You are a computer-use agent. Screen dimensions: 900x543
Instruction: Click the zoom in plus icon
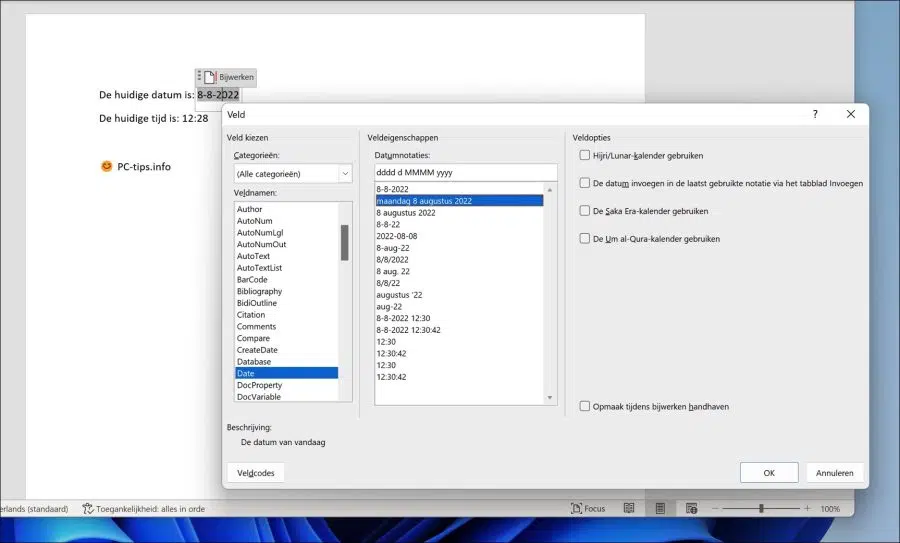pyautogui.click(x=807, y=509)
